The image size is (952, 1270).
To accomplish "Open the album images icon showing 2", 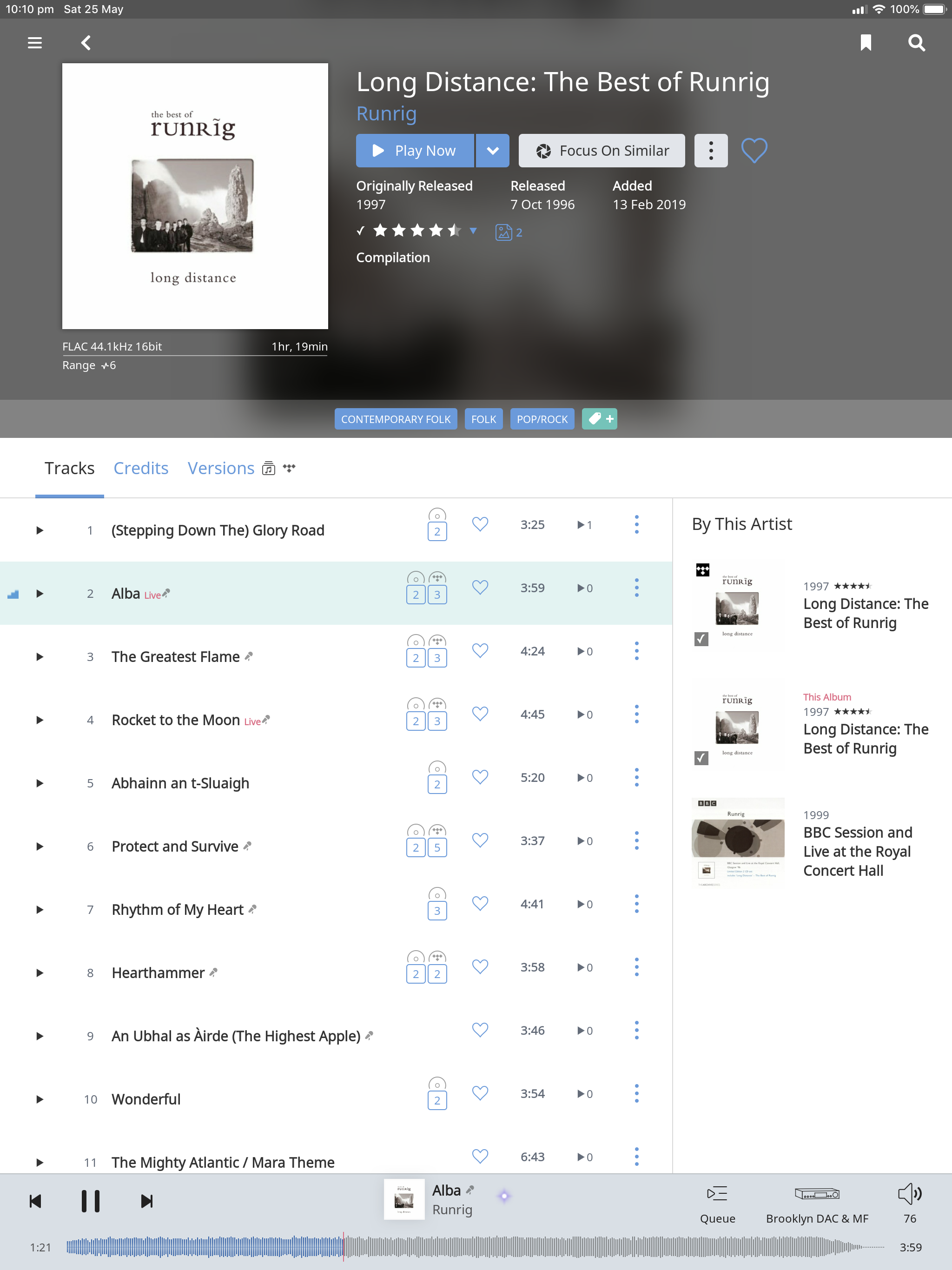I will point(509,232).
